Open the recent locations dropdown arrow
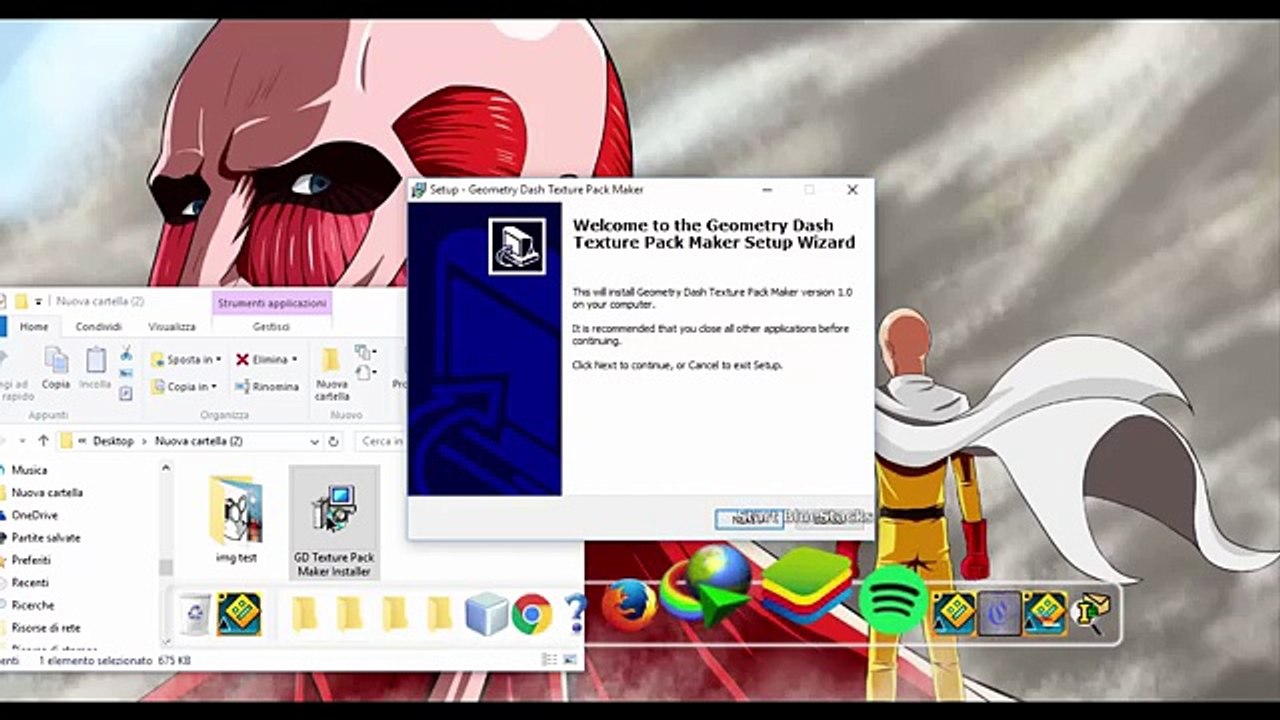The height and width of the screenshot is (720, 1280). pos(23,441)
